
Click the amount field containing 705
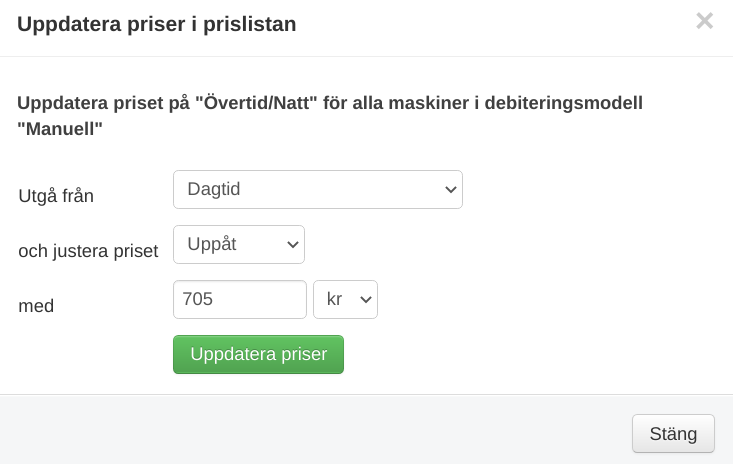(x=239, y=299)
